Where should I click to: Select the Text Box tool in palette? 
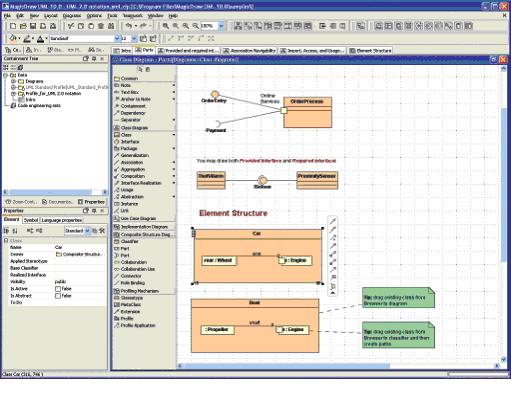tap(130, 92)
